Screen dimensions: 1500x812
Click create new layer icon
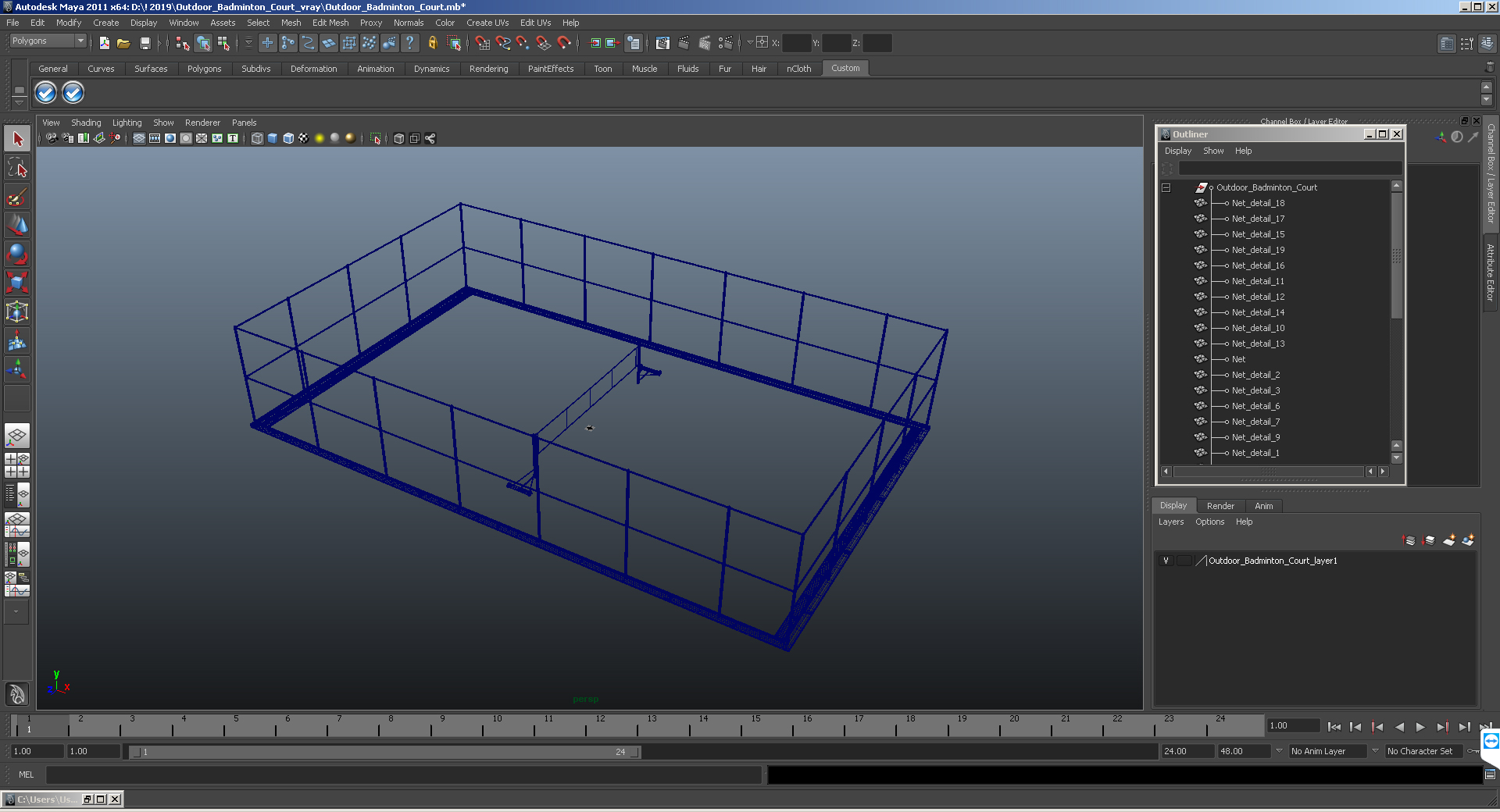[1449, 540]
